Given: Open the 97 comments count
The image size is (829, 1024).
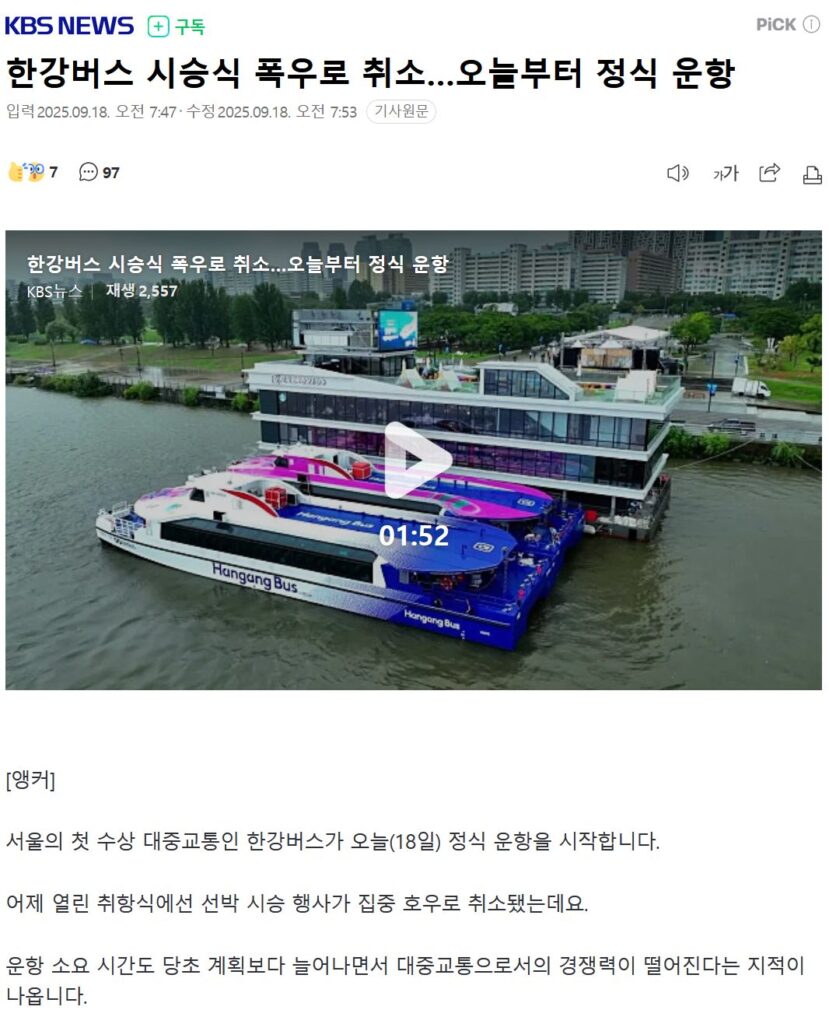Looking at the screenshot, I should [111, 173].
